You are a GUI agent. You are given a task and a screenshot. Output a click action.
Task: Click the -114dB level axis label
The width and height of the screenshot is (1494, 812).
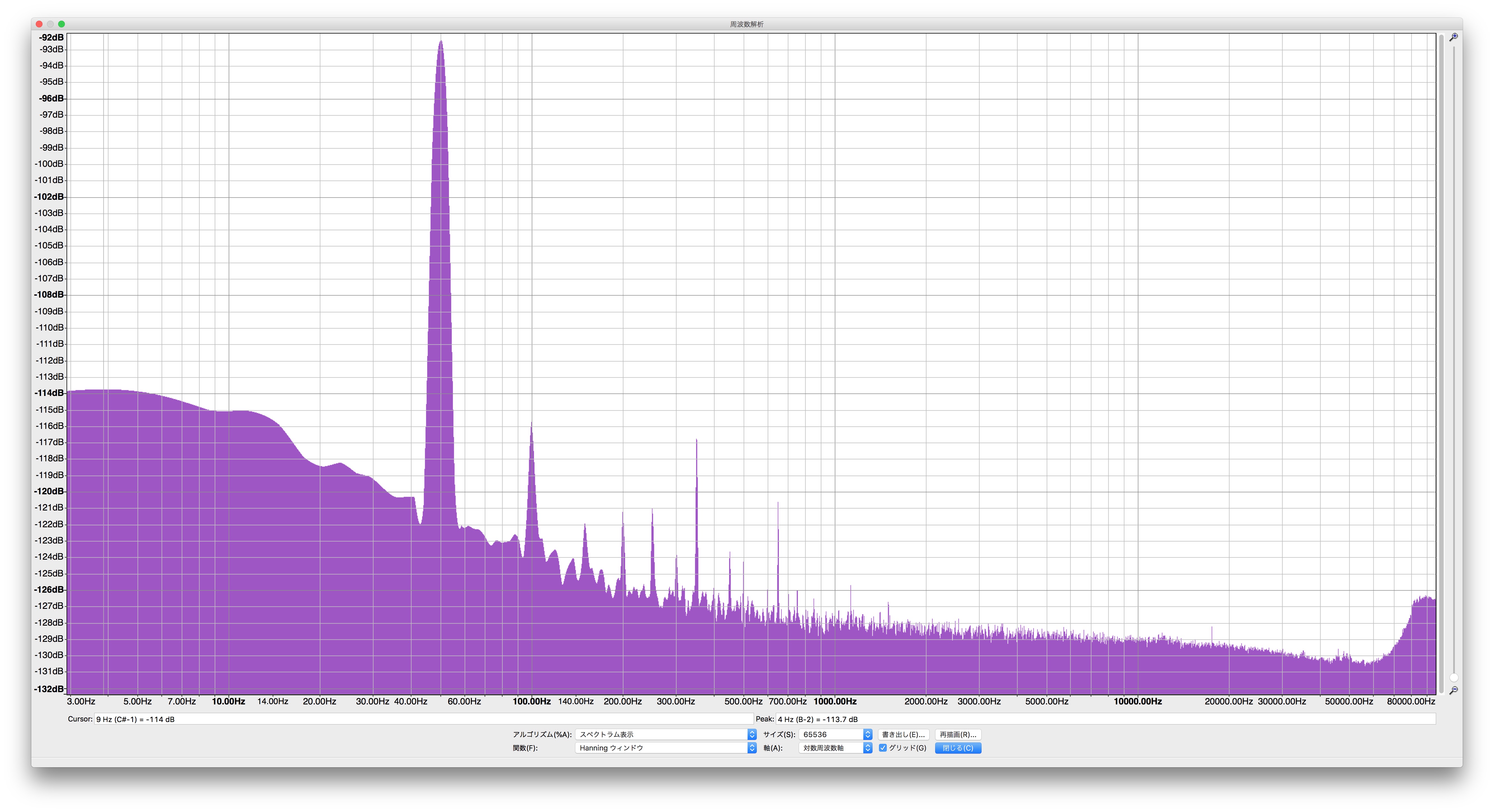[x=49, y=393]
